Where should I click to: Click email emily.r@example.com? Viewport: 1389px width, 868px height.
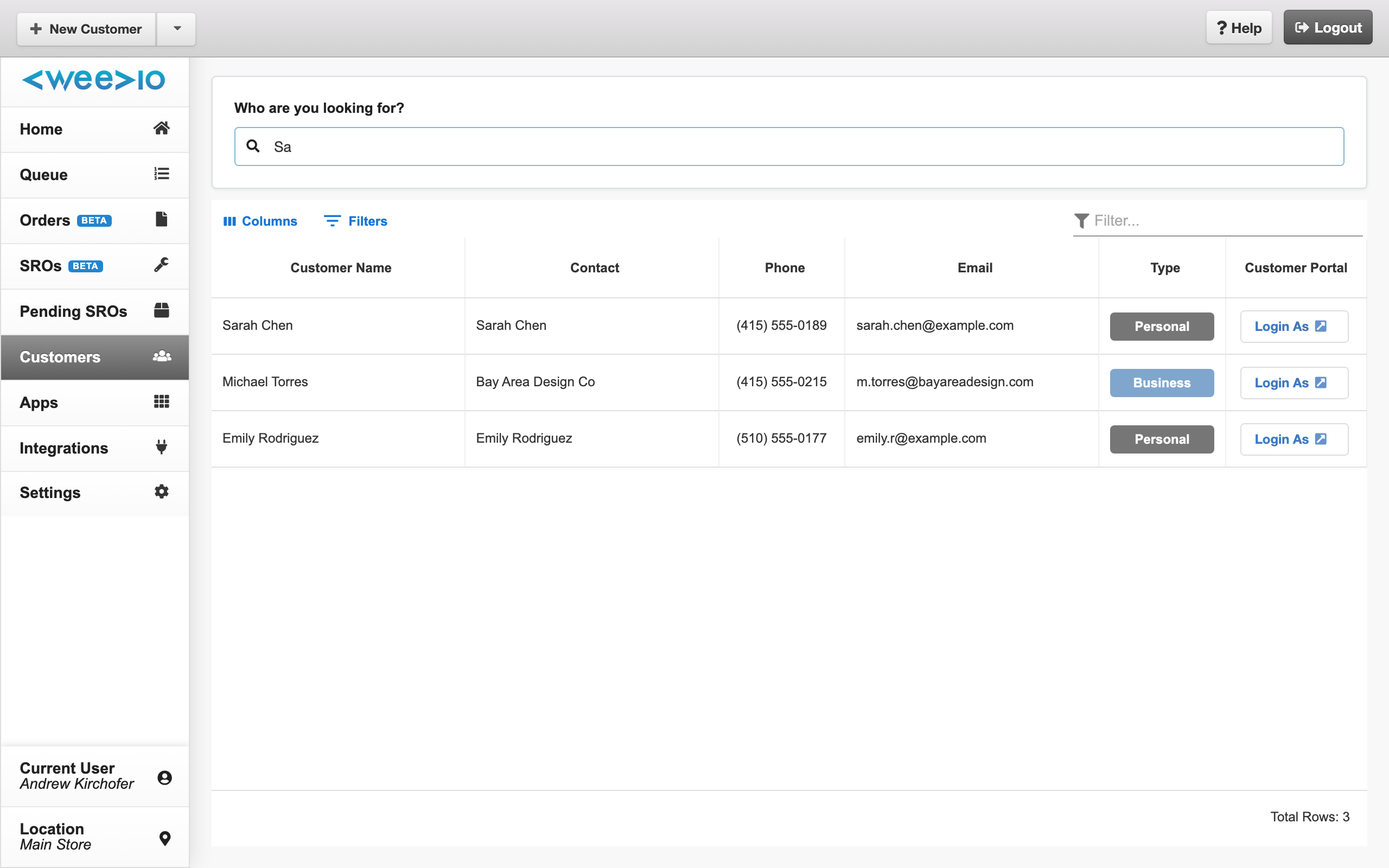click(921, 438)
